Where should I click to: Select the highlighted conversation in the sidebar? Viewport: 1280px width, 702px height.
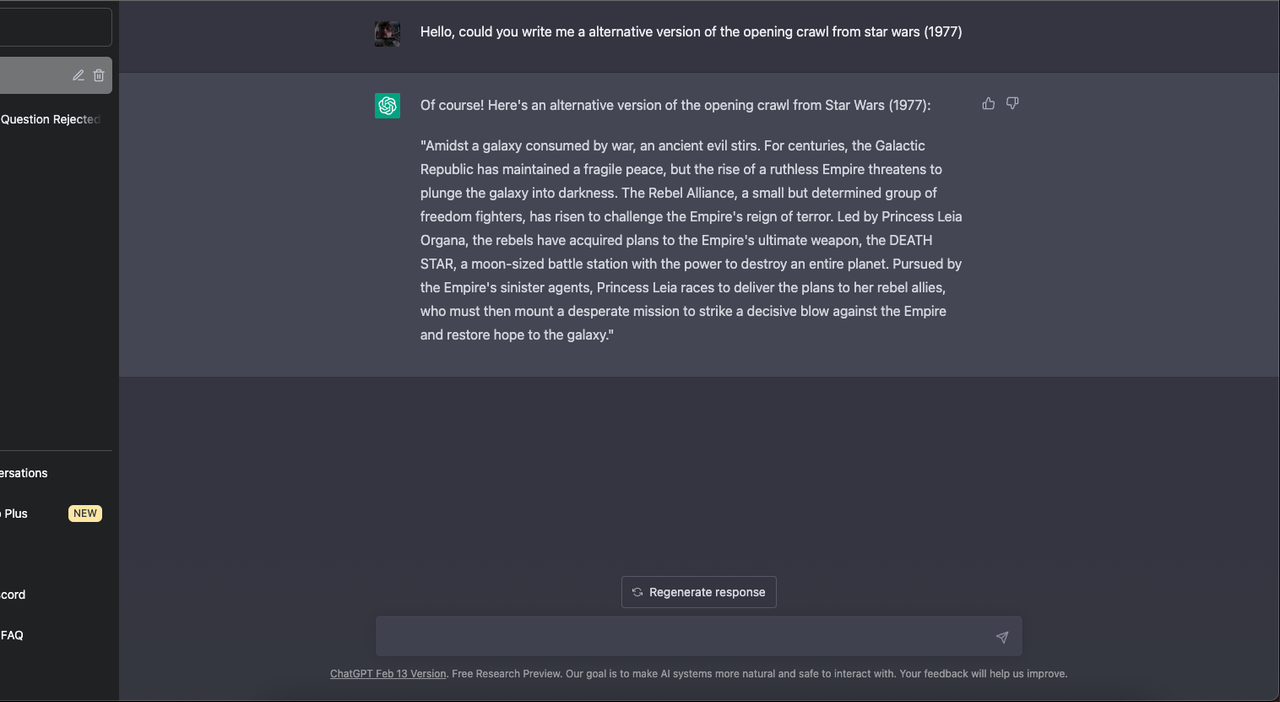(35, 75)
